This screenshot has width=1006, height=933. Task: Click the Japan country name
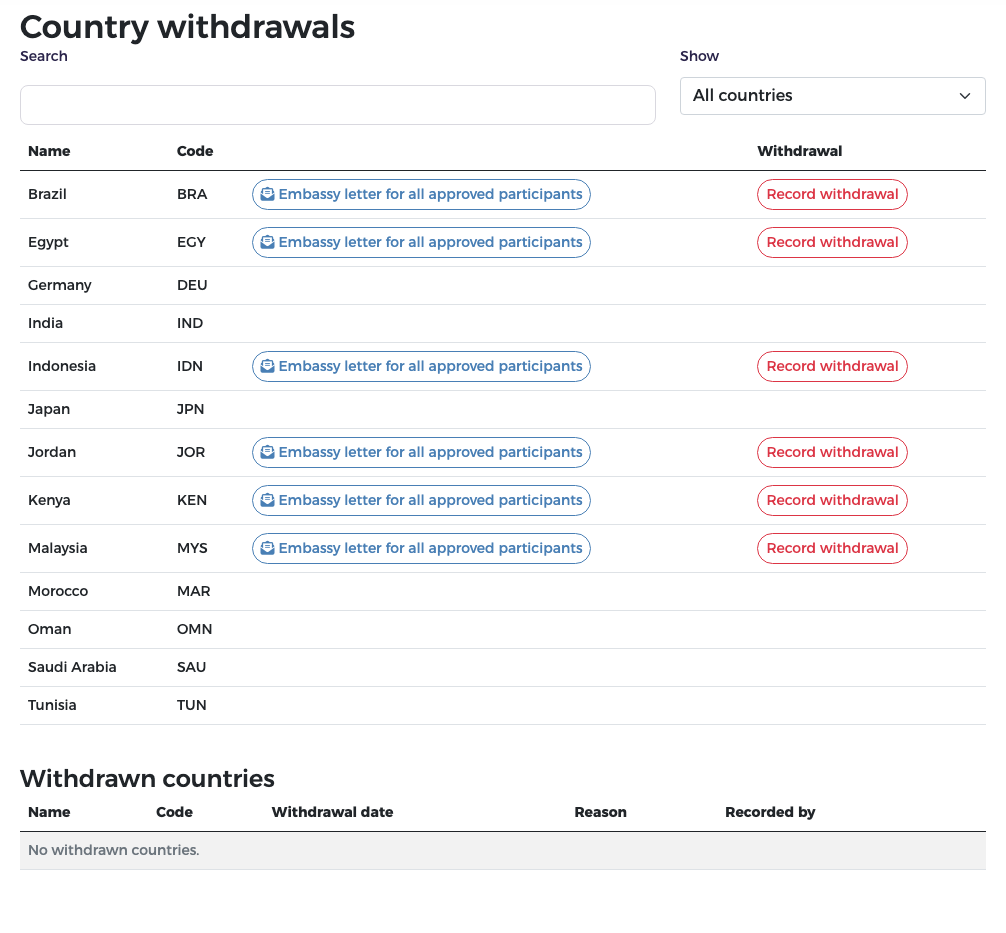click(x=49, y=409)
